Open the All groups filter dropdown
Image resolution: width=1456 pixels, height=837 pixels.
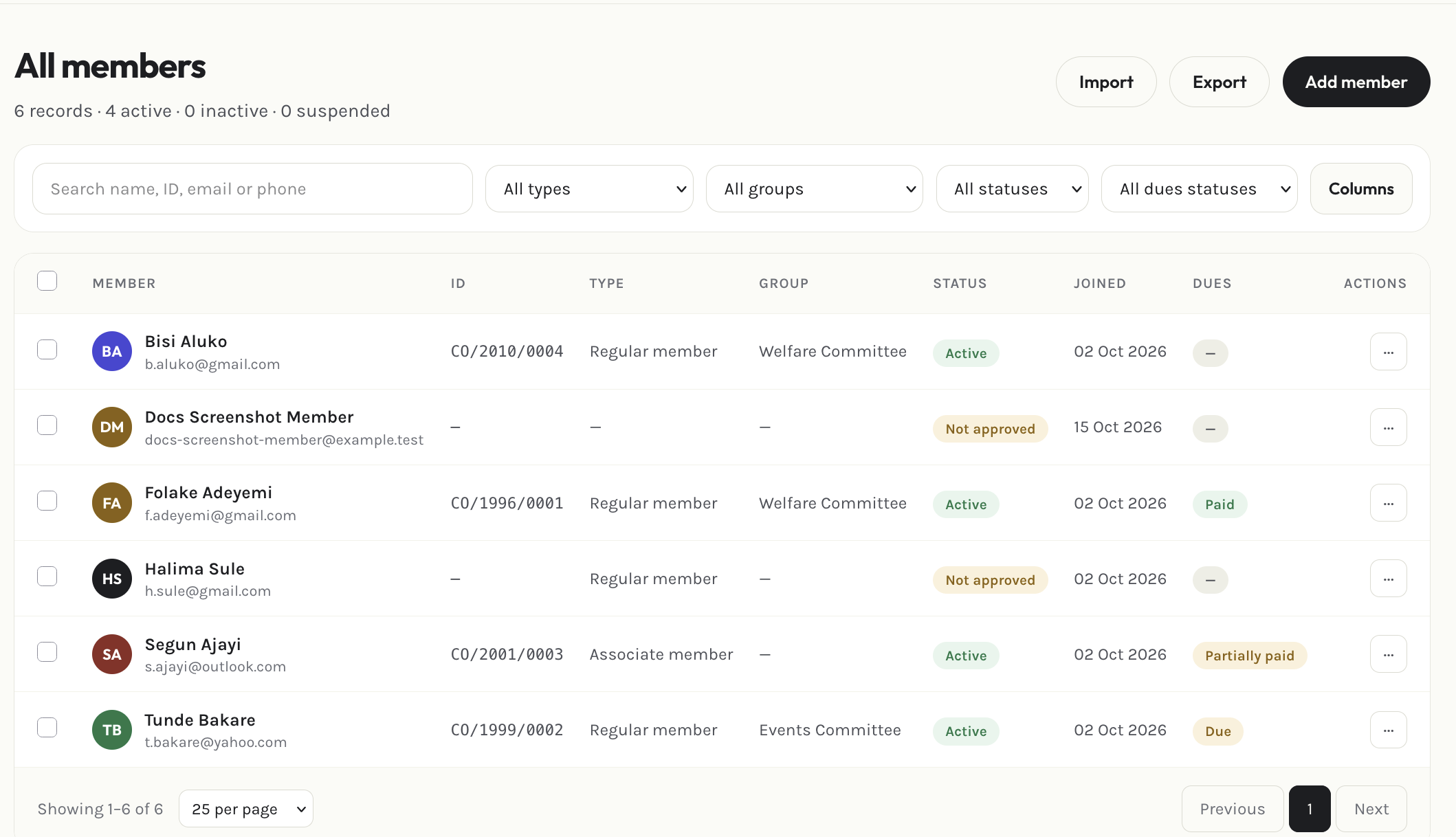(x=814, y=189)
